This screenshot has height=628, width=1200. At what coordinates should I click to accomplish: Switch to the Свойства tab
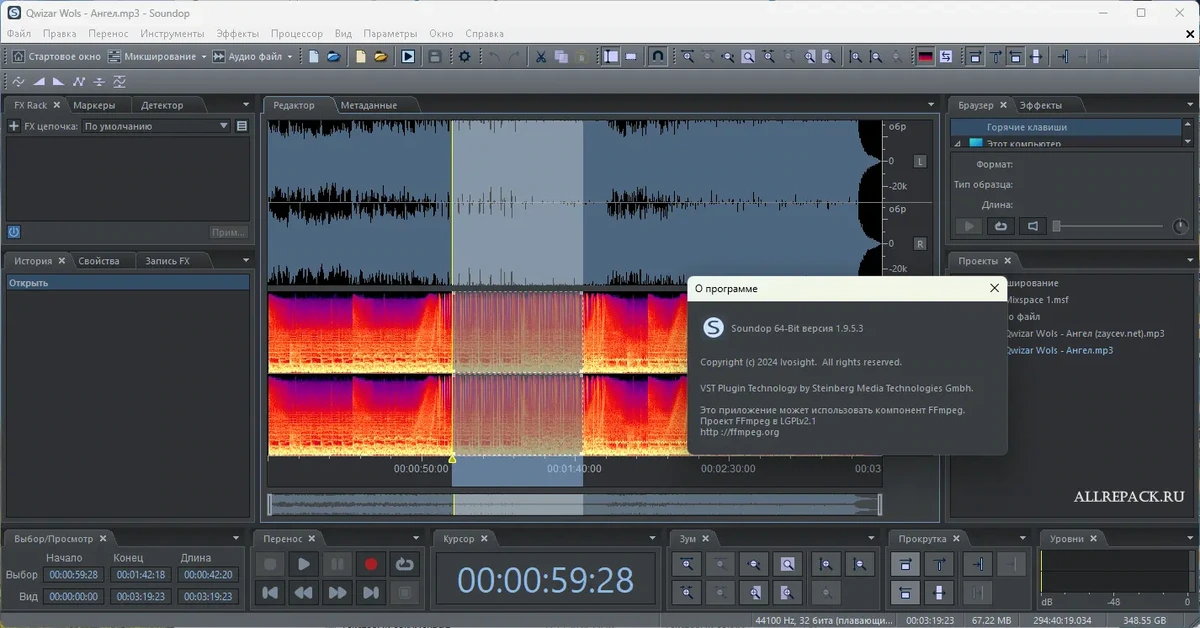99,261
